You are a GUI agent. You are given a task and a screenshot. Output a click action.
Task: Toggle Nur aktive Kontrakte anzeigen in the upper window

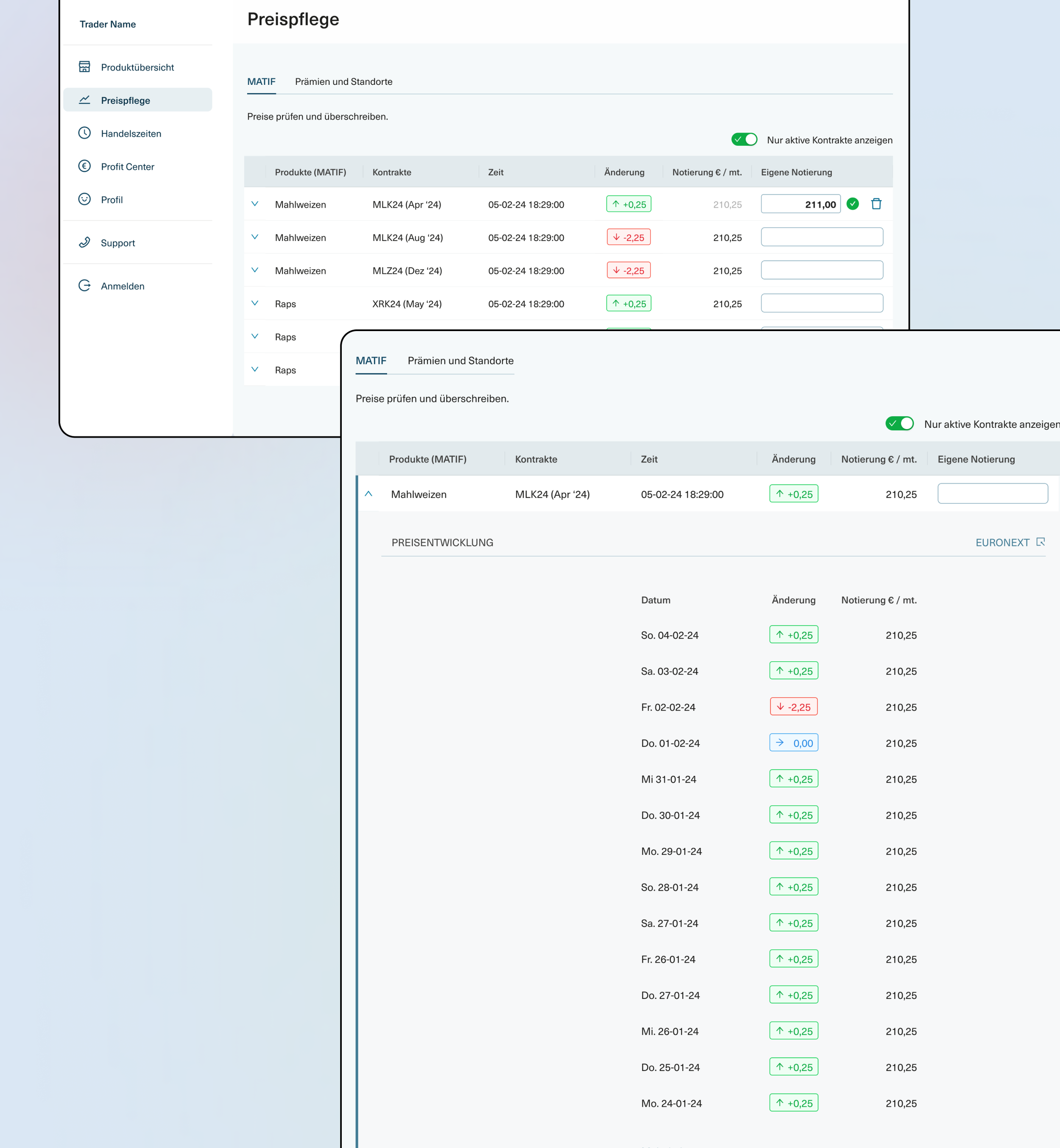[x=744, y=140]
